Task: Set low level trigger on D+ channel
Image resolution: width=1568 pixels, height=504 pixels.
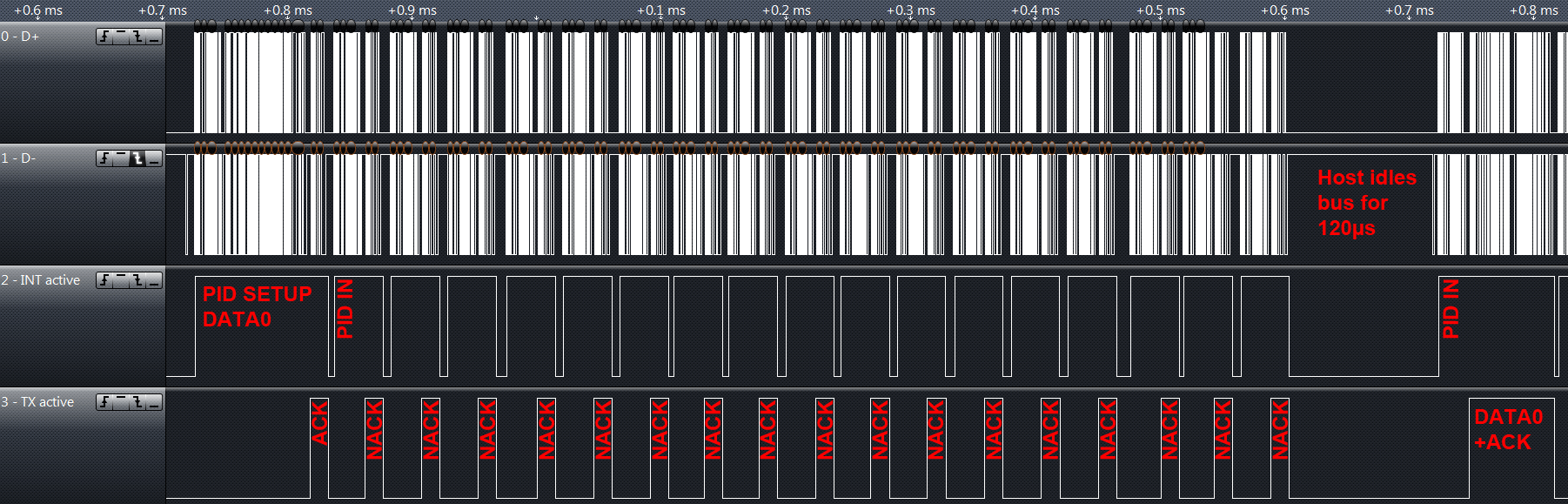Action: click(154, 37)
